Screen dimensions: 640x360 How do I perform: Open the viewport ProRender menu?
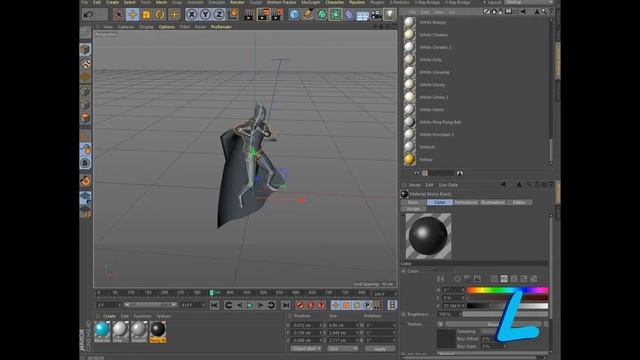(x=221, y=27)
